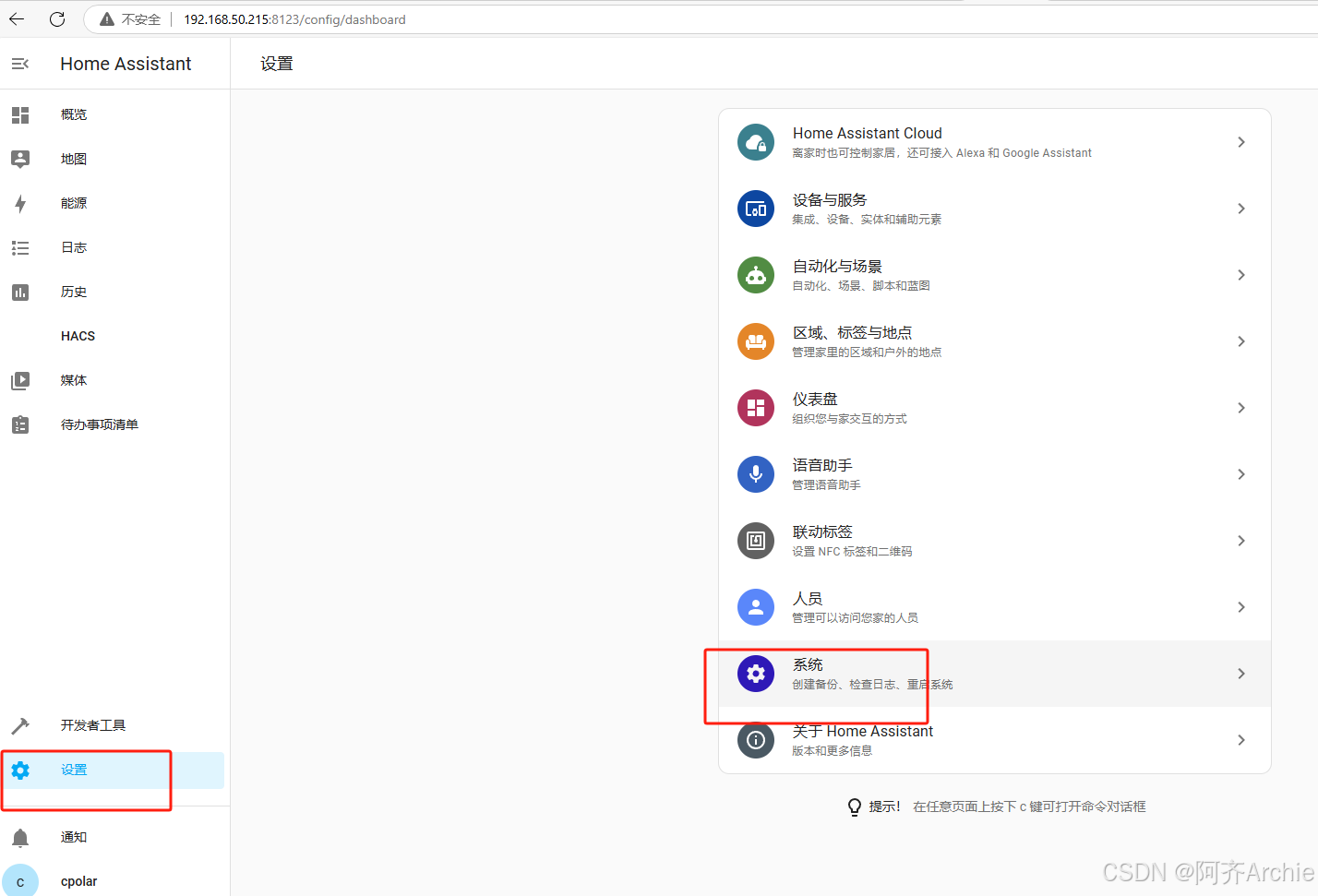Open 概览 in the sidebar

(114, 114)
